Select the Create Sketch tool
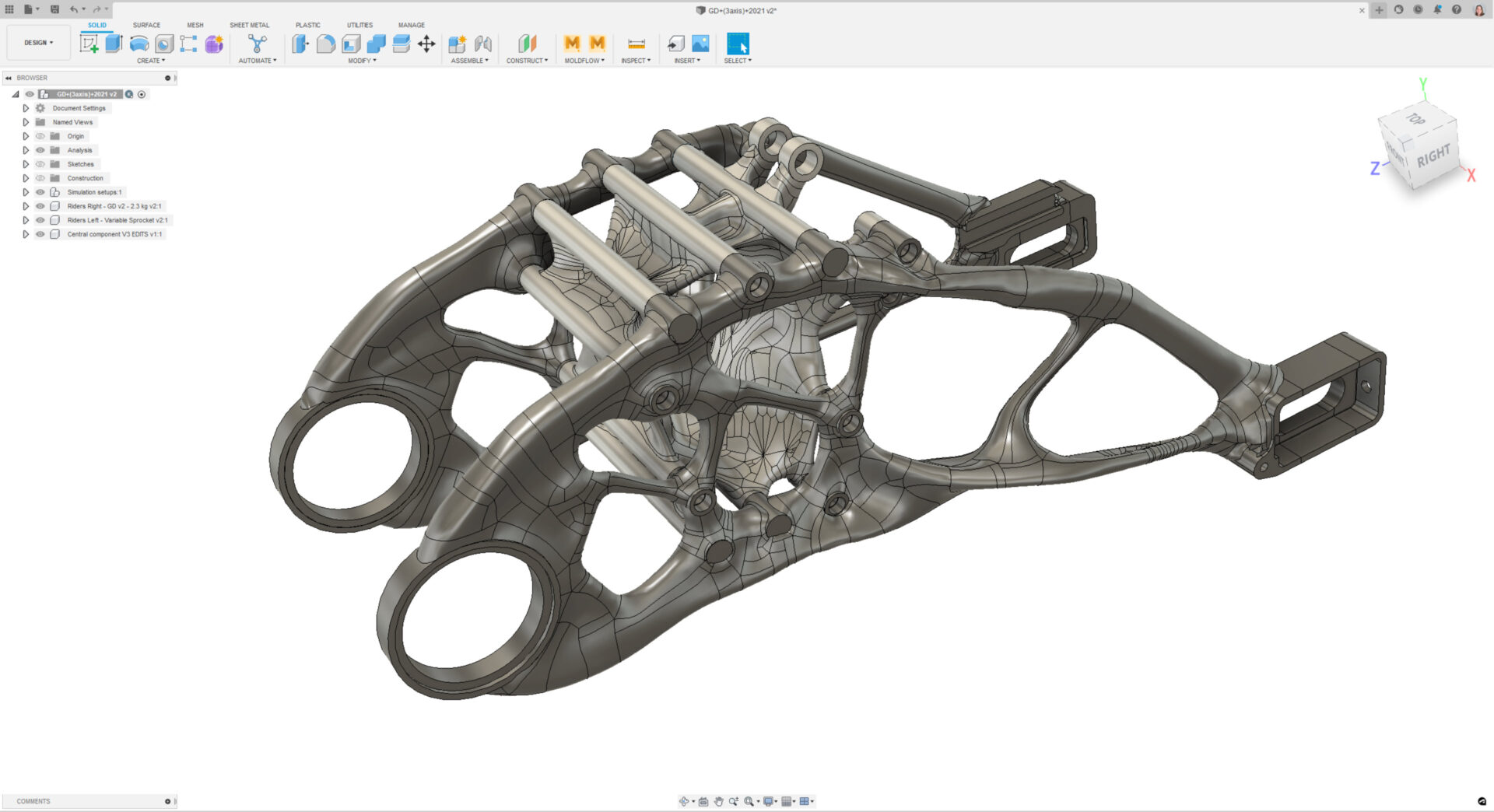Image resolution: width=1494 pixels, height=812 pixels. click(x=89, y=43)
